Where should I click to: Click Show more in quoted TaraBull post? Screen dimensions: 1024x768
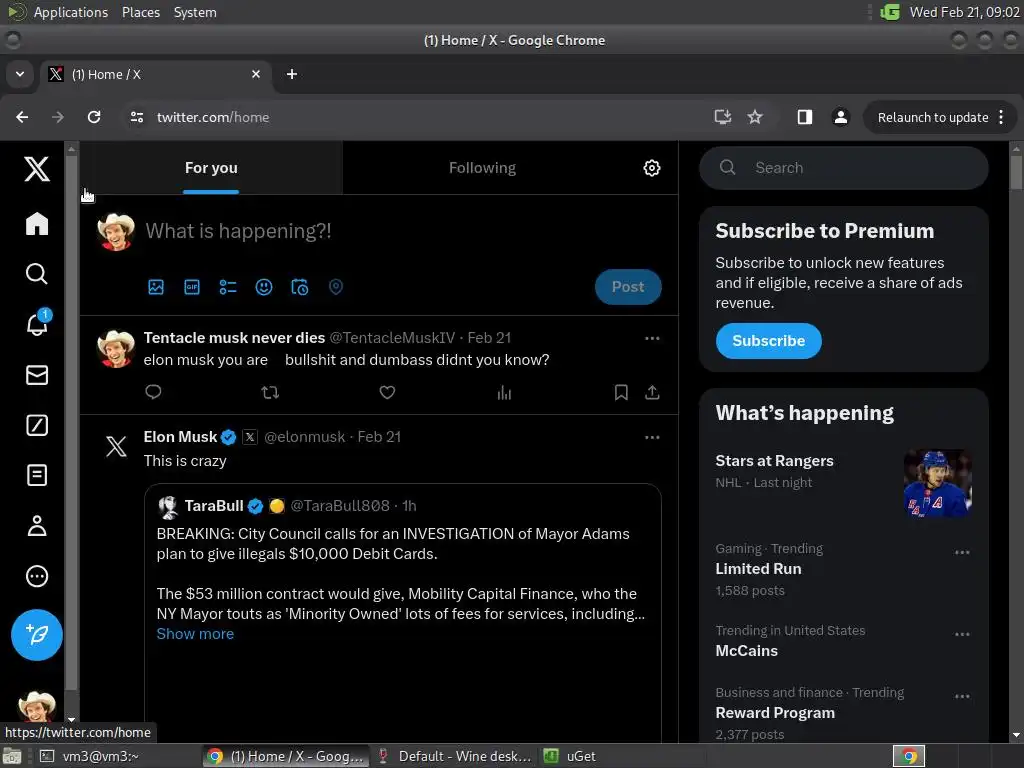point(195,633)
